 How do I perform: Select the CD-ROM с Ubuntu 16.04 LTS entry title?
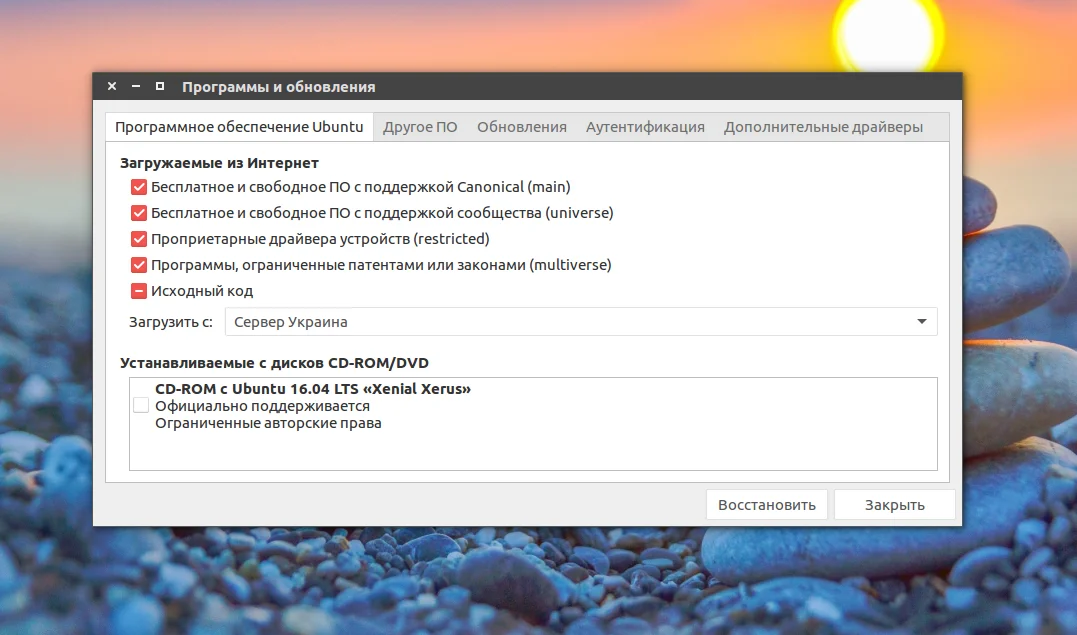pyautogui.click(x=313, y=389)
